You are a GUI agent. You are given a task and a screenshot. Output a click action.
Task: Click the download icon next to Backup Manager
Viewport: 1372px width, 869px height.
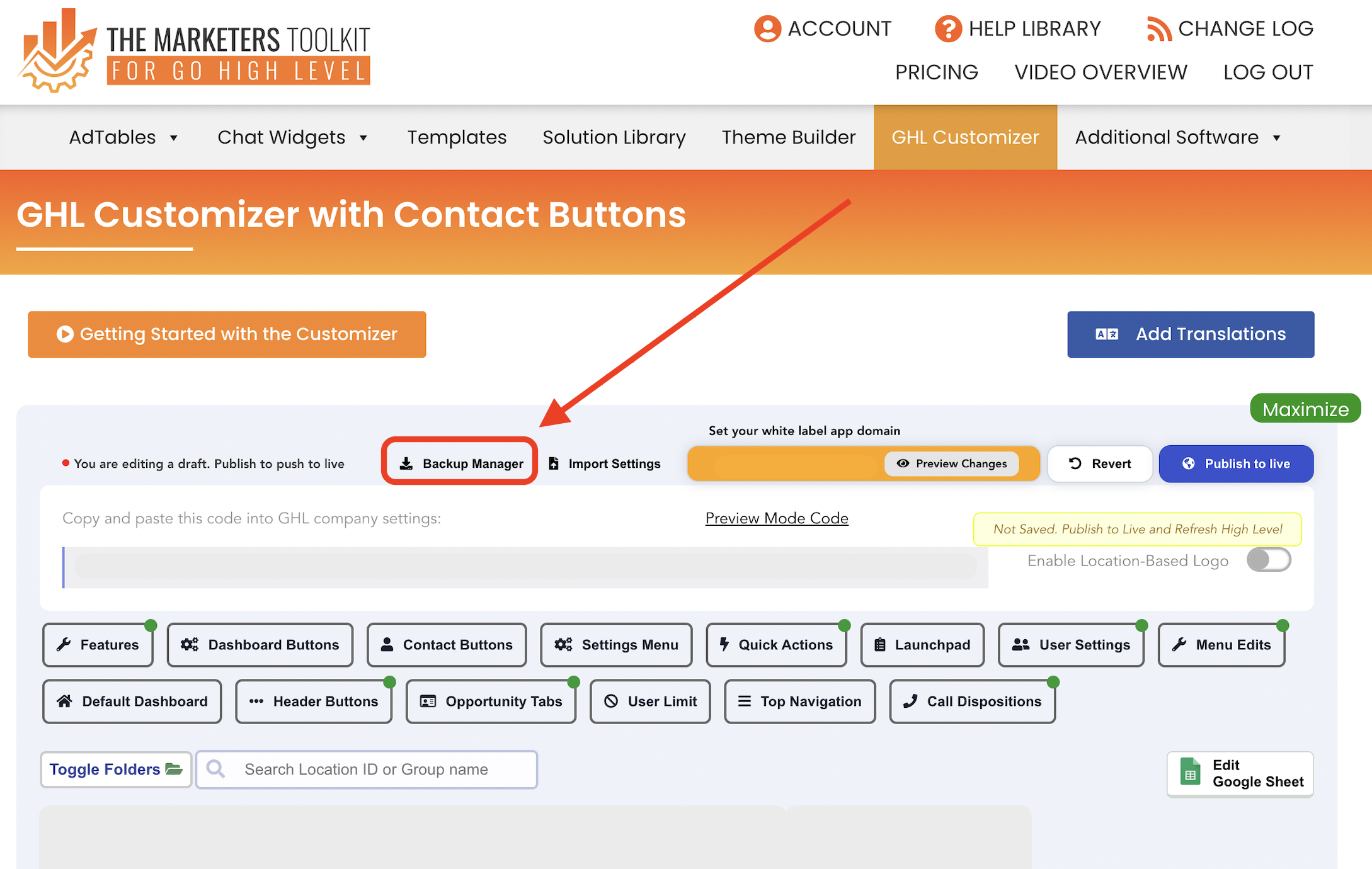406,463
